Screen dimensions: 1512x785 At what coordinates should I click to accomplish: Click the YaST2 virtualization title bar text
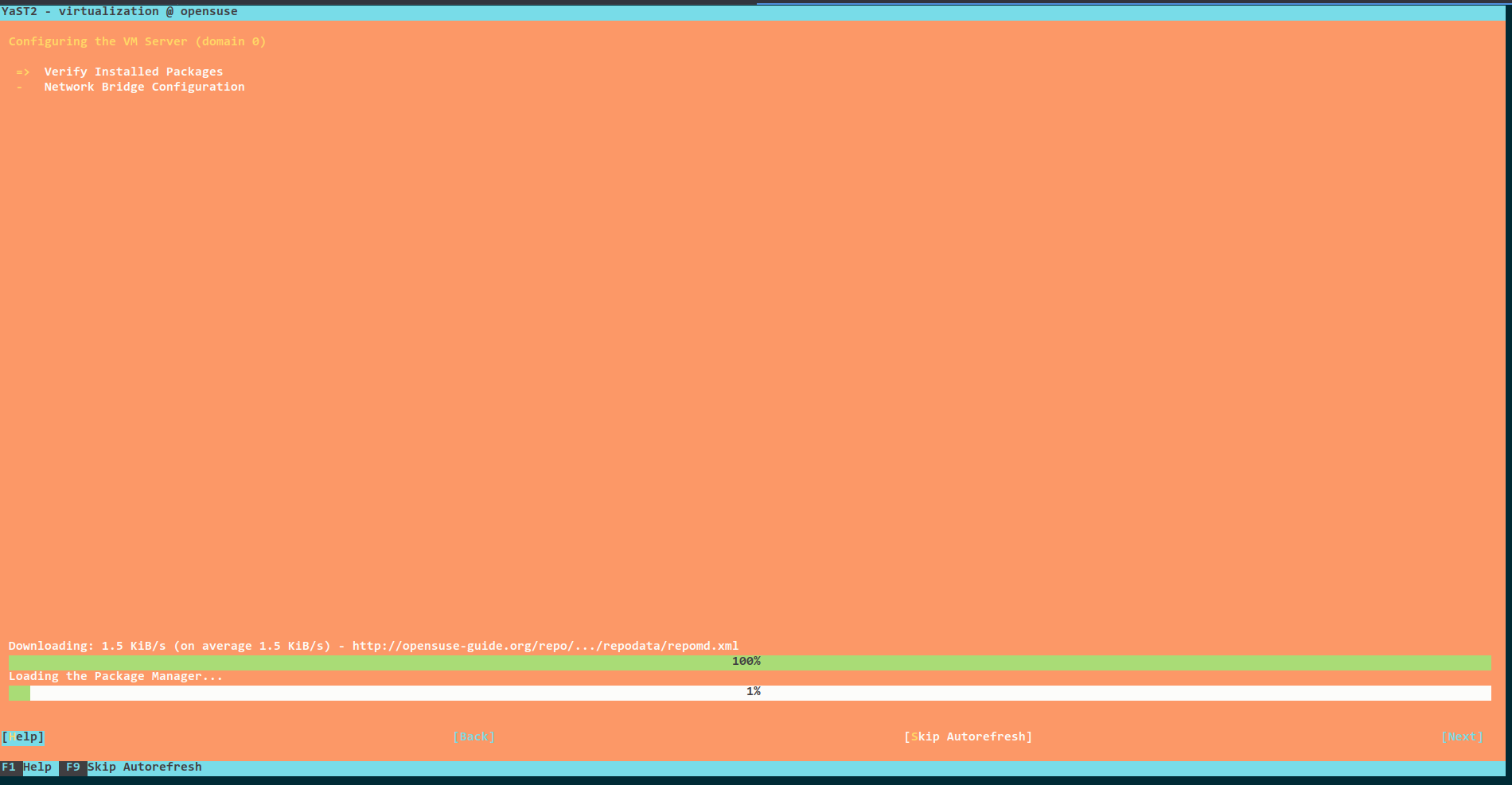click(119, 11)
